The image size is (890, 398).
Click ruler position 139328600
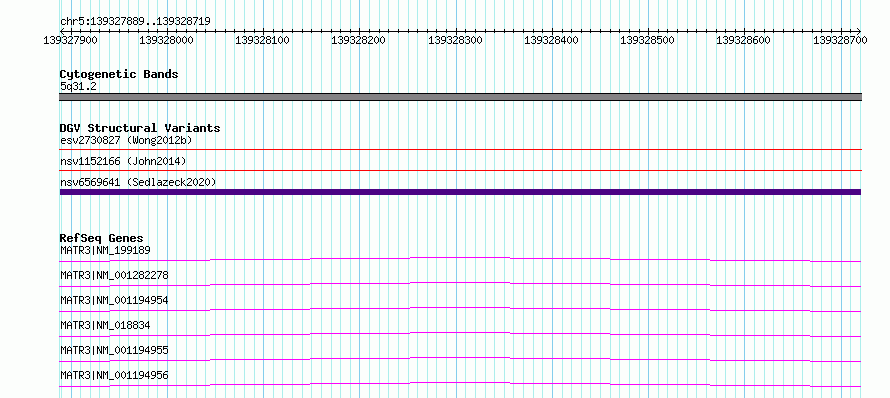pos(744,40)
